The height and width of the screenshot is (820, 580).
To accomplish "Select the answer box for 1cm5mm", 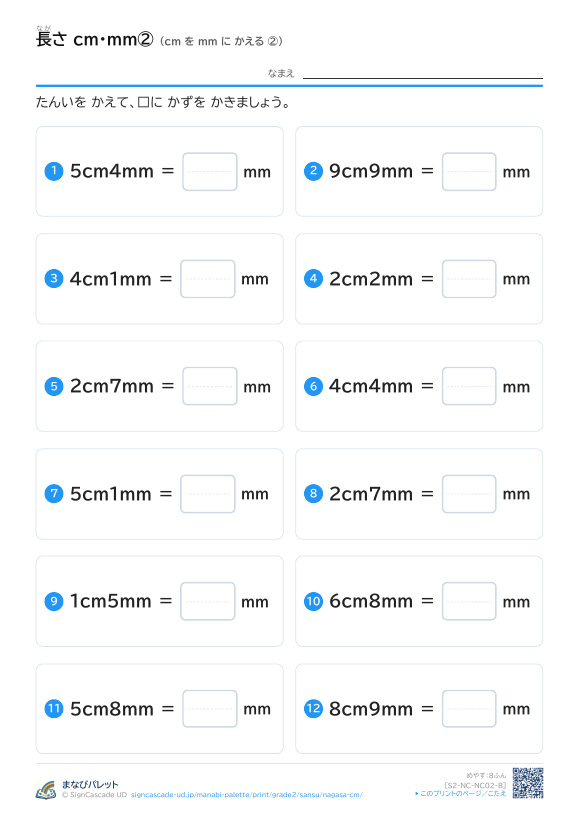I will click(208, 601).
